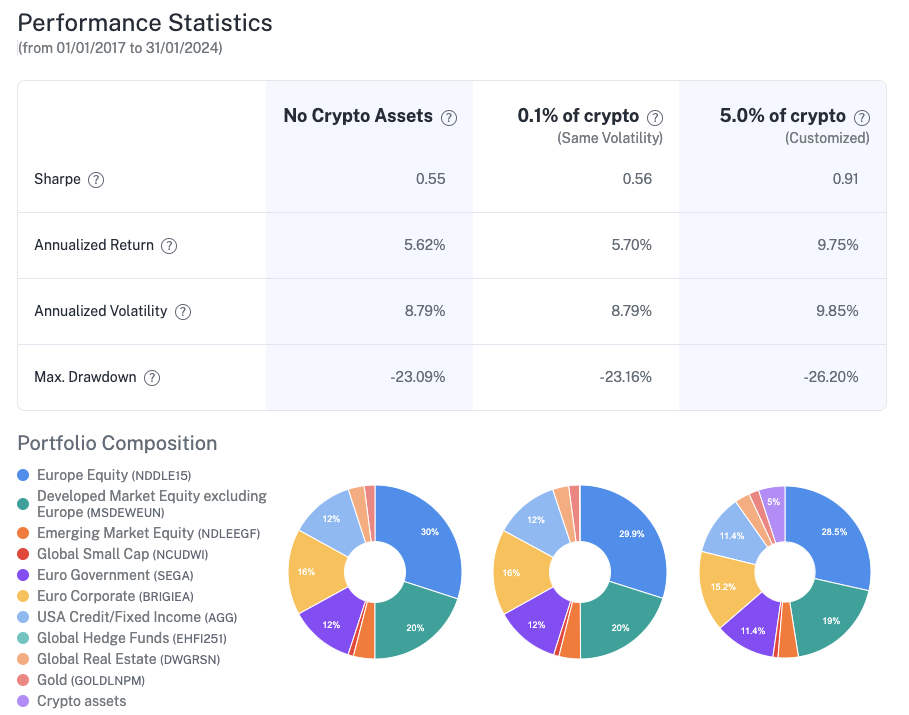Click 19% green slice in third donut

(828, 621)
